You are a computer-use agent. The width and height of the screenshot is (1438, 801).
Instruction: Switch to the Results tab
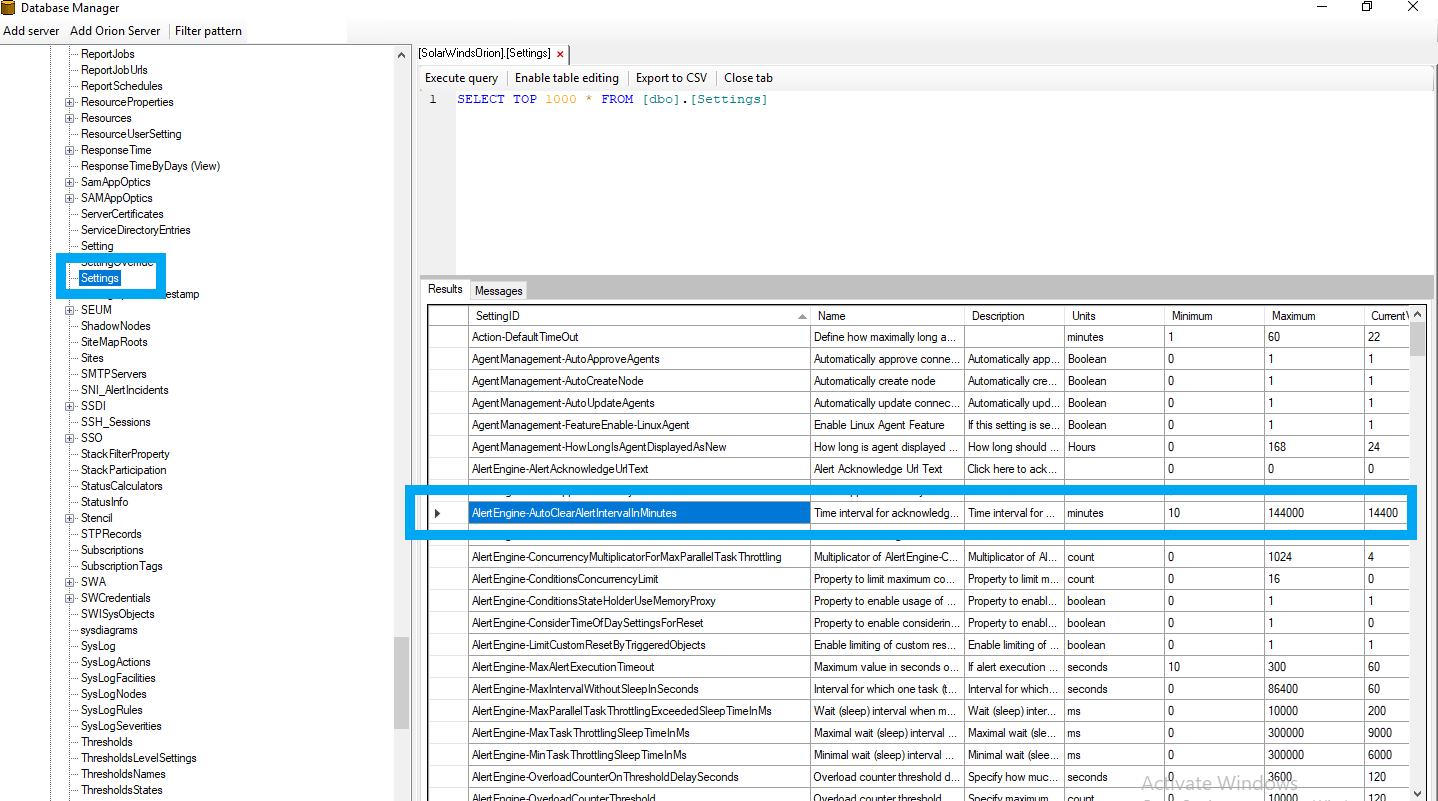point(444,290)
